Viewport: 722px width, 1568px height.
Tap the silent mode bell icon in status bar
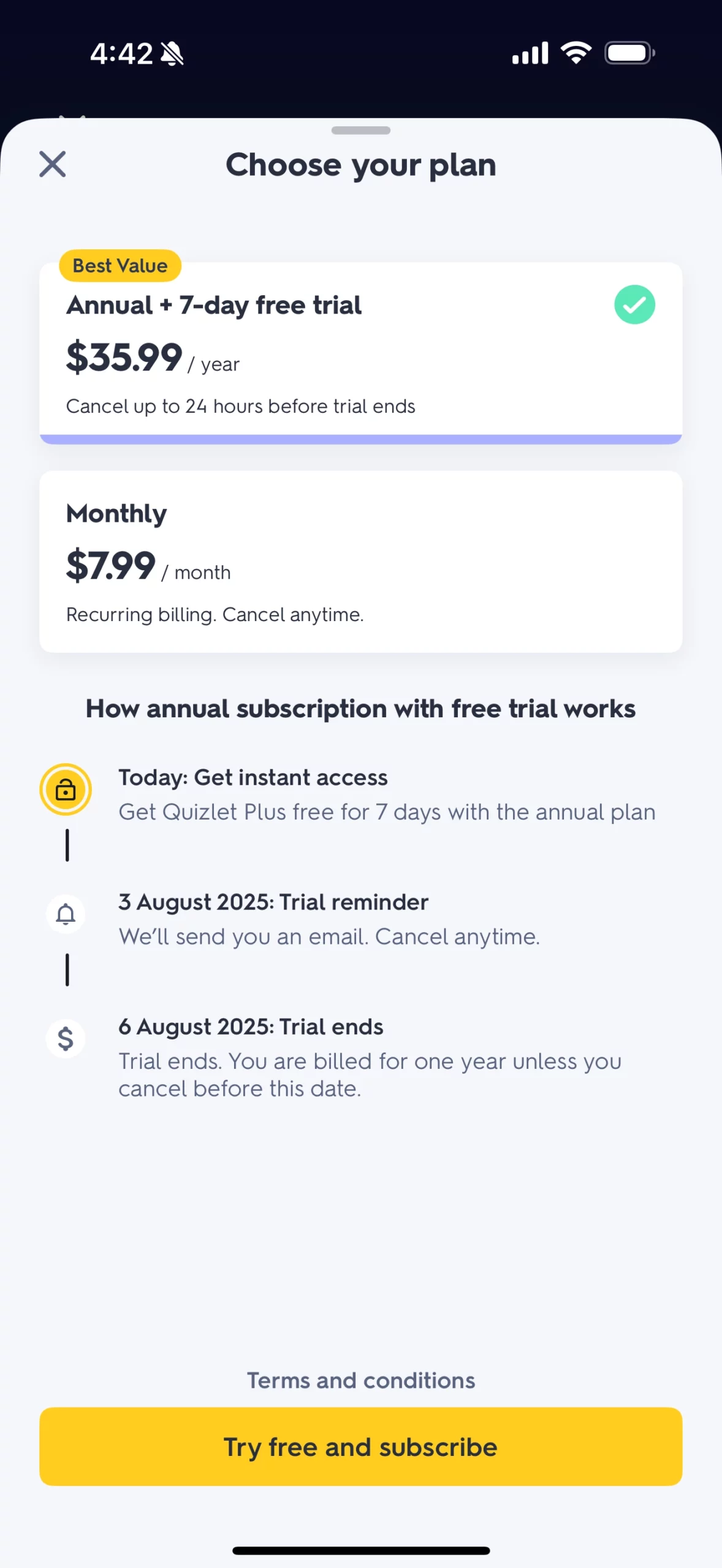[x=172, y=54]
